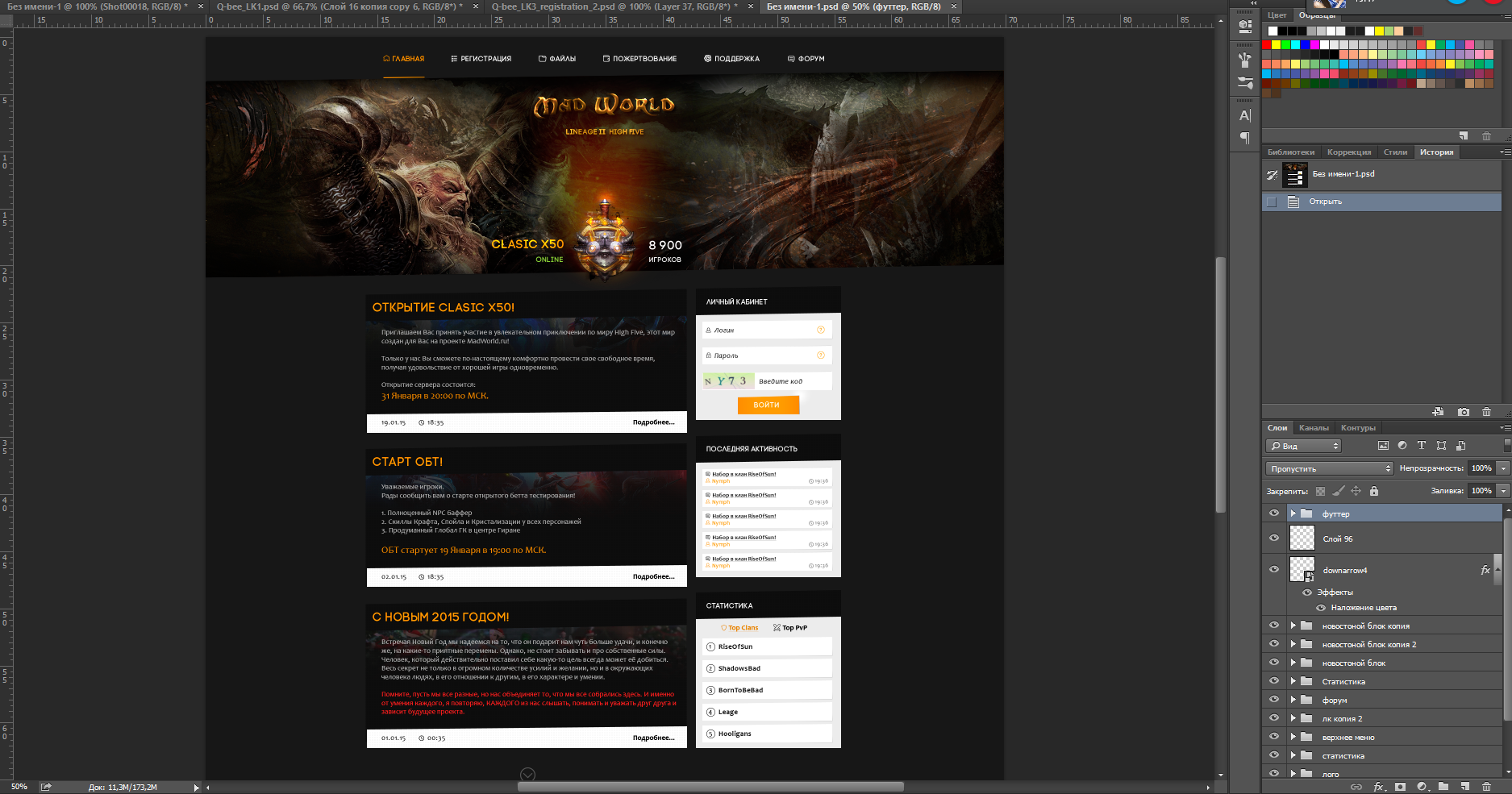Viewport: 1512px width, 794px height.
Task: Select Открыть history state
Action: point(1381,202)
